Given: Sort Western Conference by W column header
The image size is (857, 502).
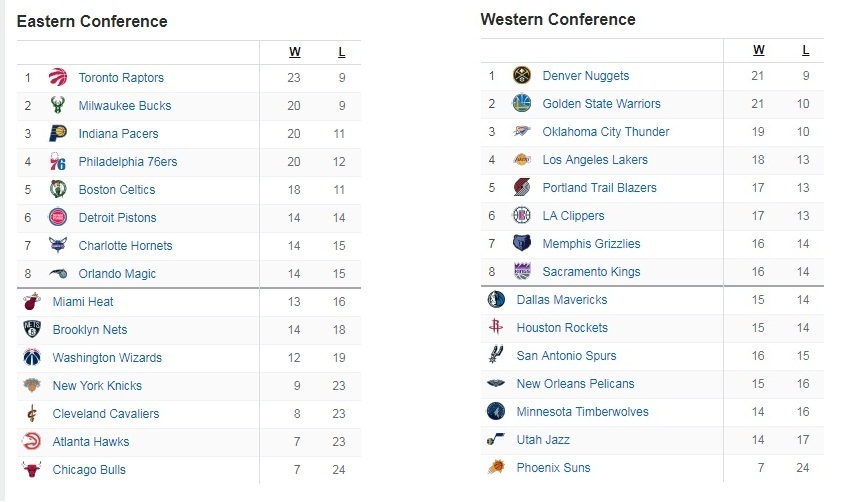Looking at the screenshot, I should pos(759,50).
